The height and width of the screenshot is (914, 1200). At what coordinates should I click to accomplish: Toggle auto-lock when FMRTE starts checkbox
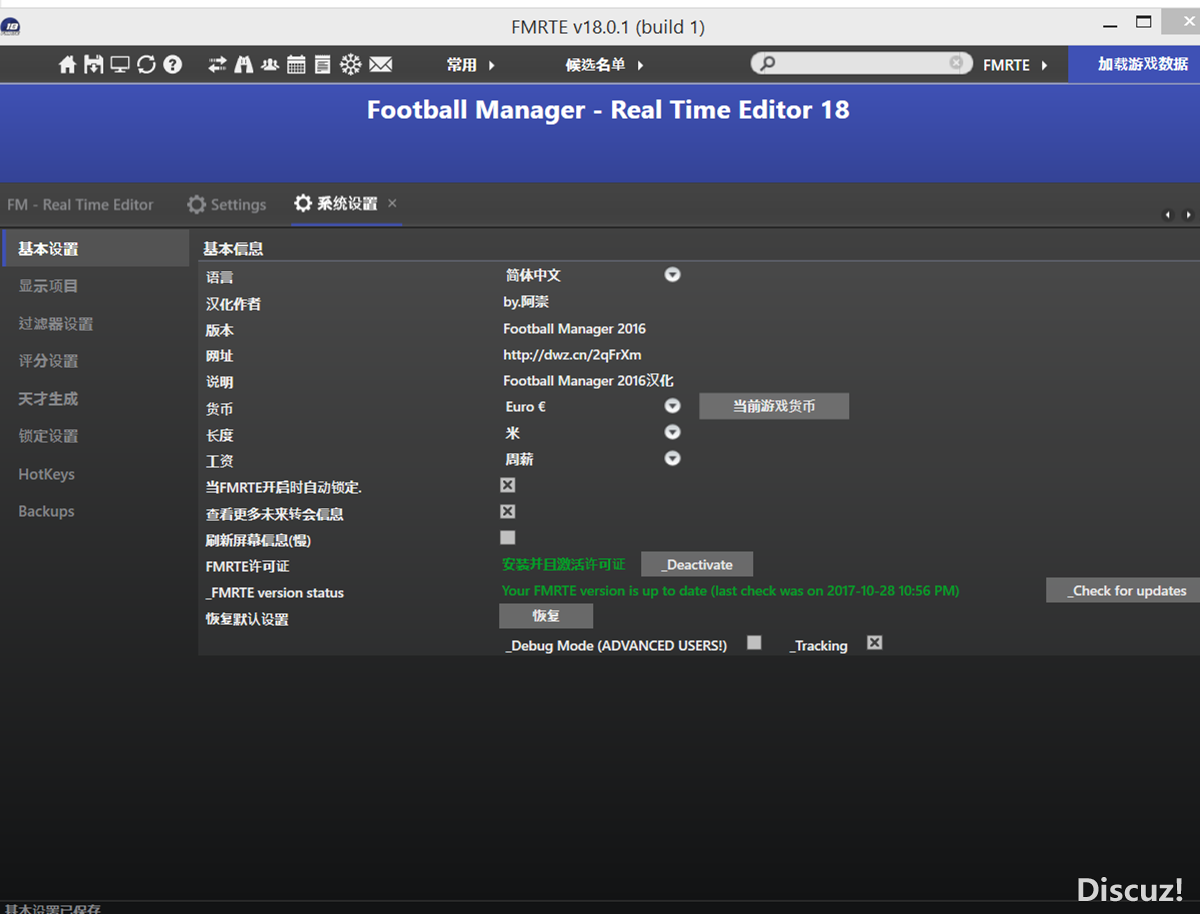[508, 485]
